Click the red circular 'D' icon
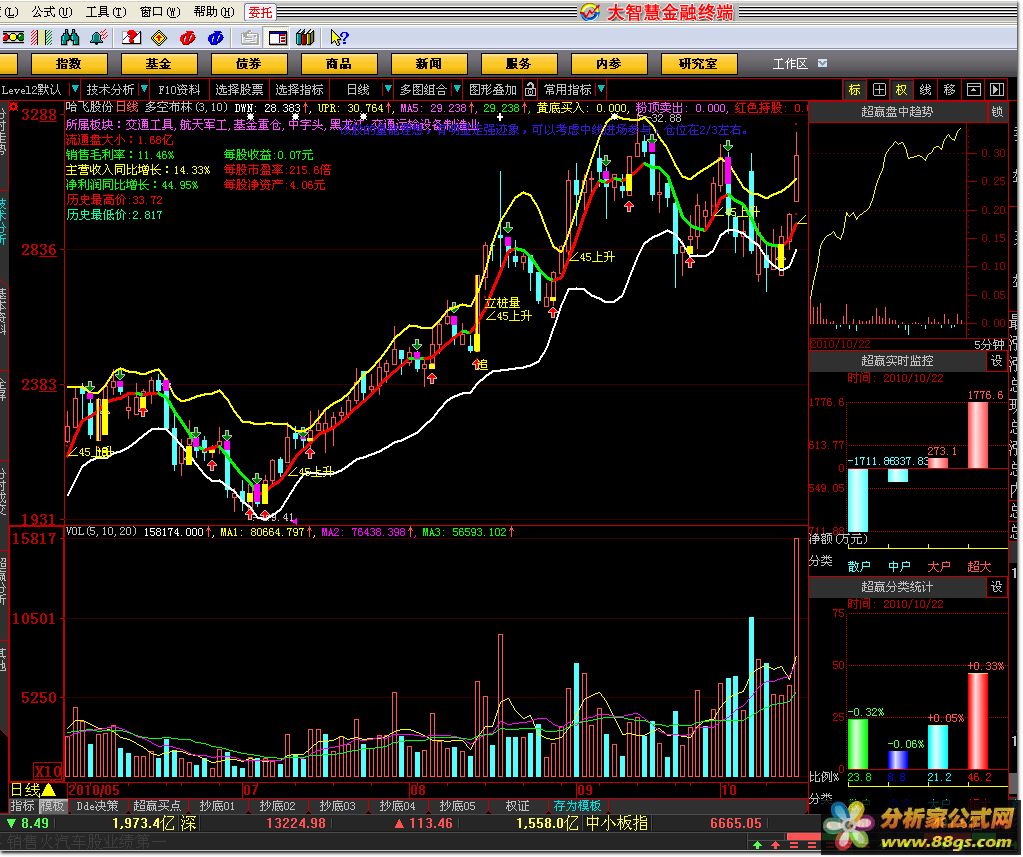This screenshot has width=1023, height=857. (x=188, y=38)
